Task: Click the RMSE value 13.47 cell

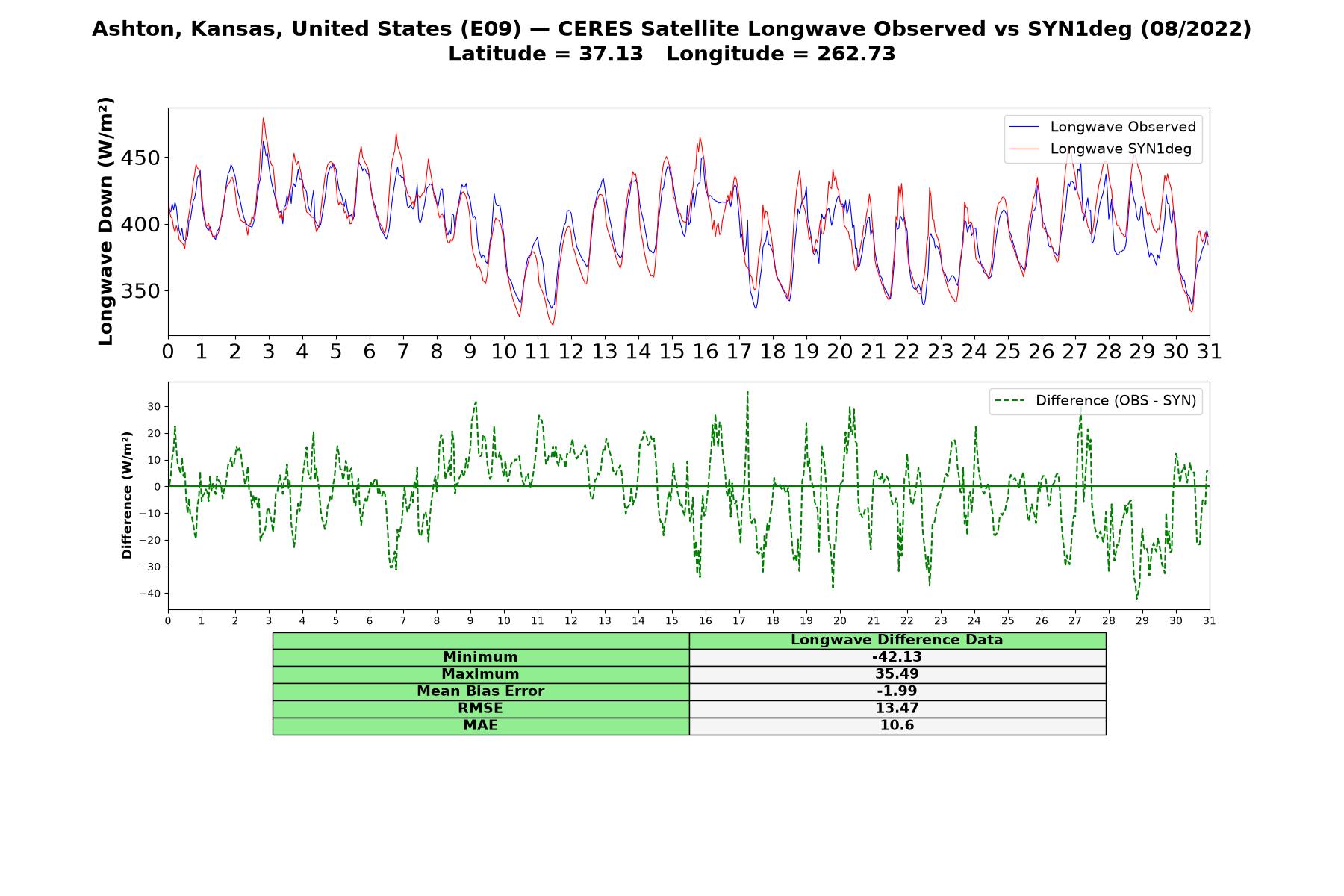Action: pyautogui.click(x=897, y=709)
